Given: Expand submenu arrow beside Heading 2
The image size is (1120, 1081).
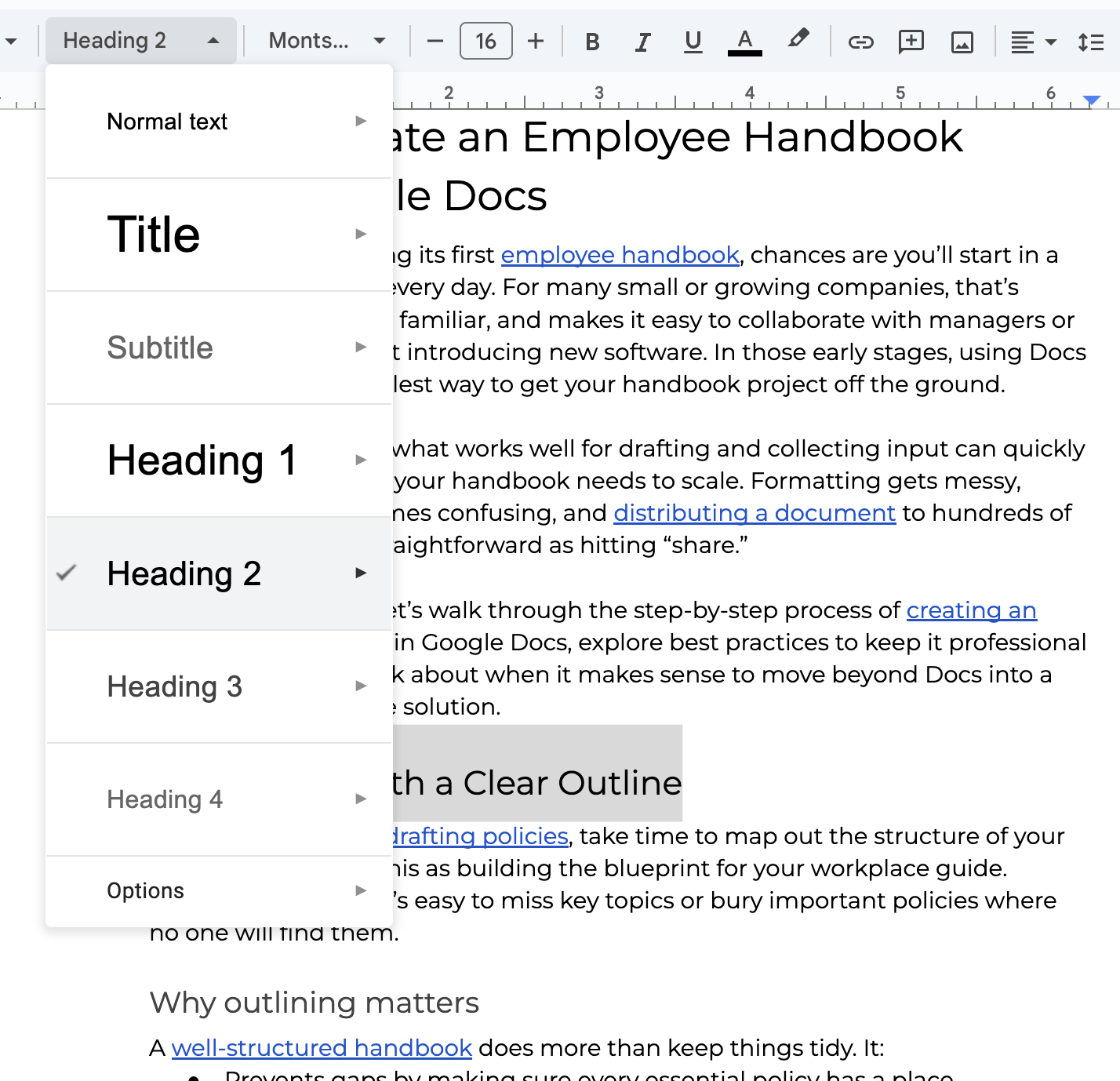Looking at the screenshot, I should (361, 573).
